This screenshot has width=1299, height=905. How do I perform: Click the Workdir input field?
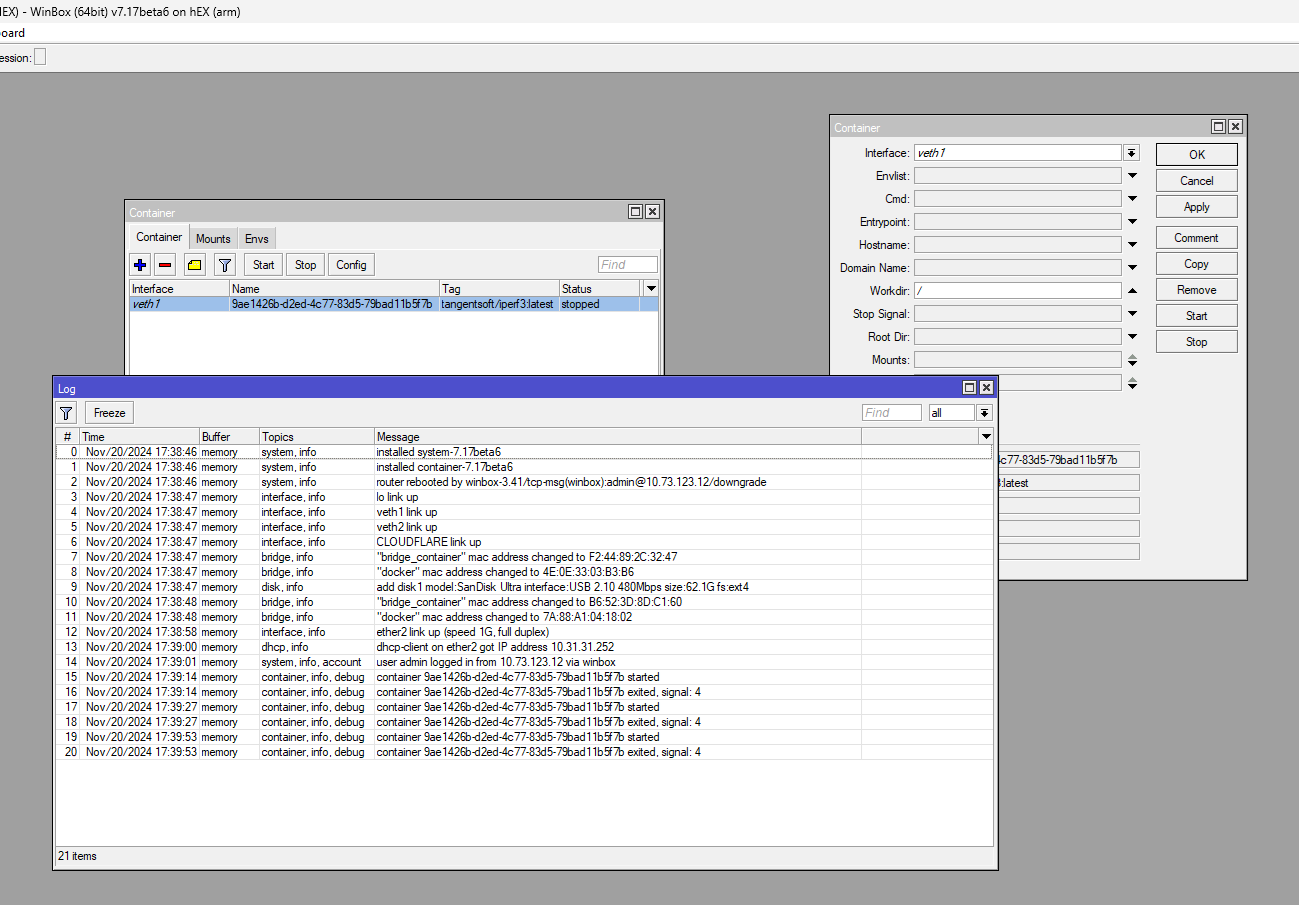(1018, 291)
